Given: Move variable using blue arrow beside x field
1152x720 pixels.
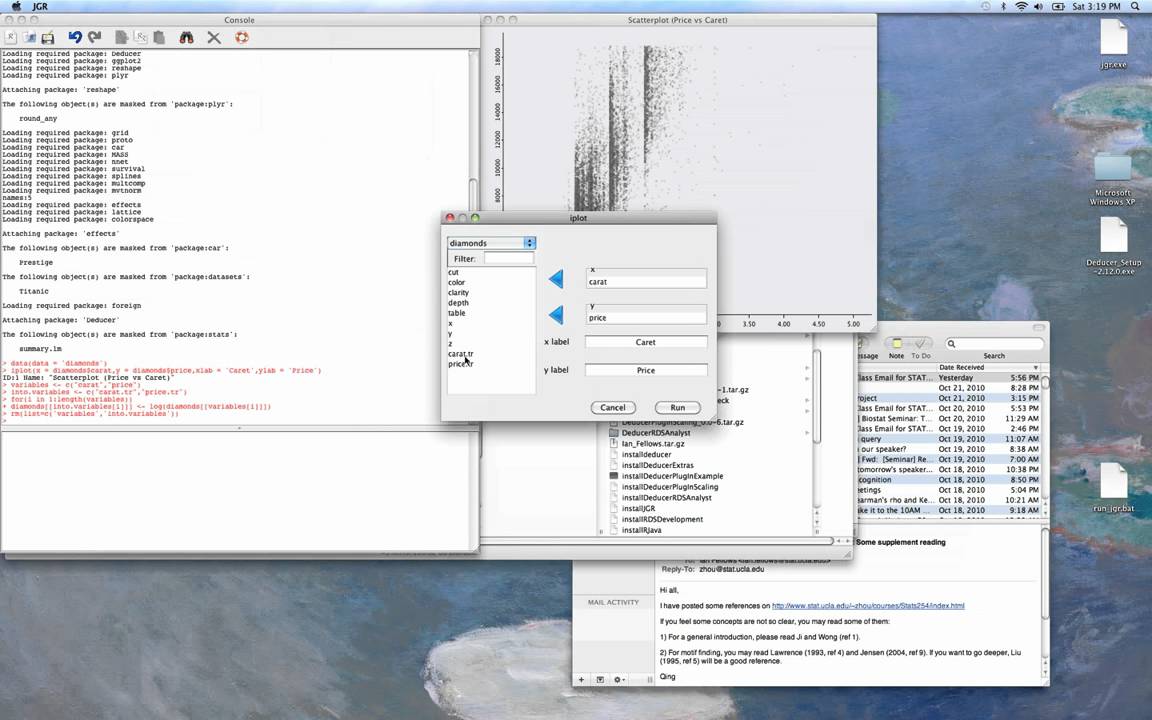Looking at the screenshot, I should click(x=556, y=278).
